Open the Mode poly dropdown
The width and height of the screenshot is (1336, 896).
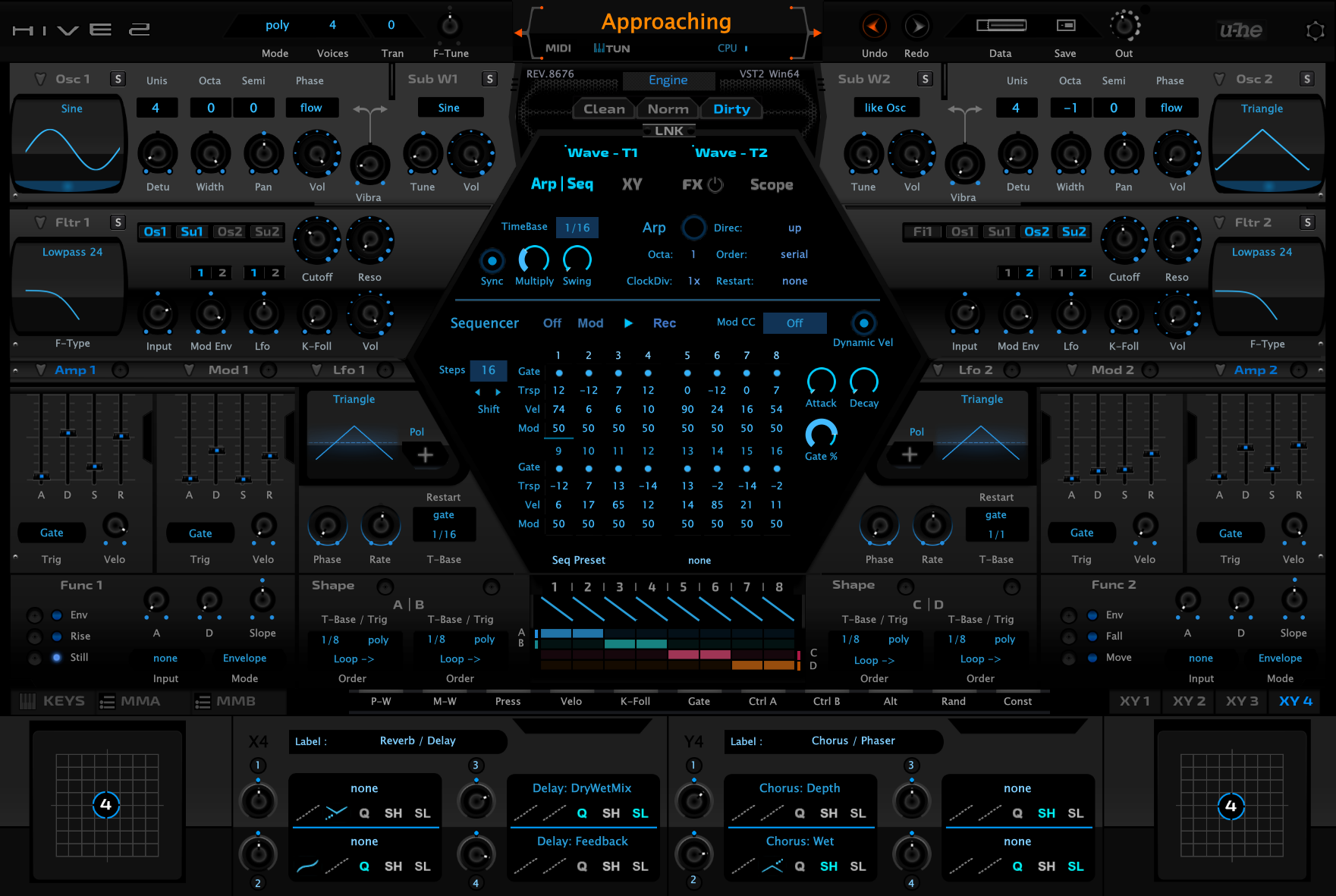278,25
